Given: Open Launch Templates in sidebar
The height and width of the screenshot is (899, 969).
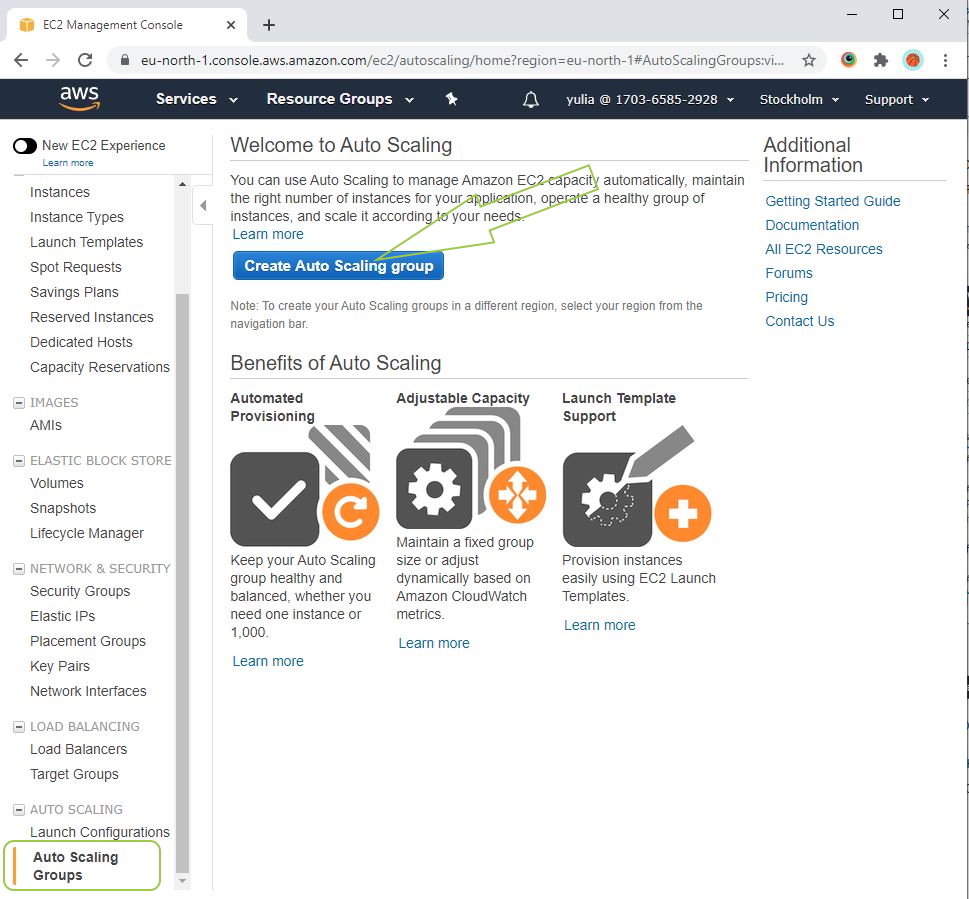Looking at the screenshot, I should (x=87, y=242).
